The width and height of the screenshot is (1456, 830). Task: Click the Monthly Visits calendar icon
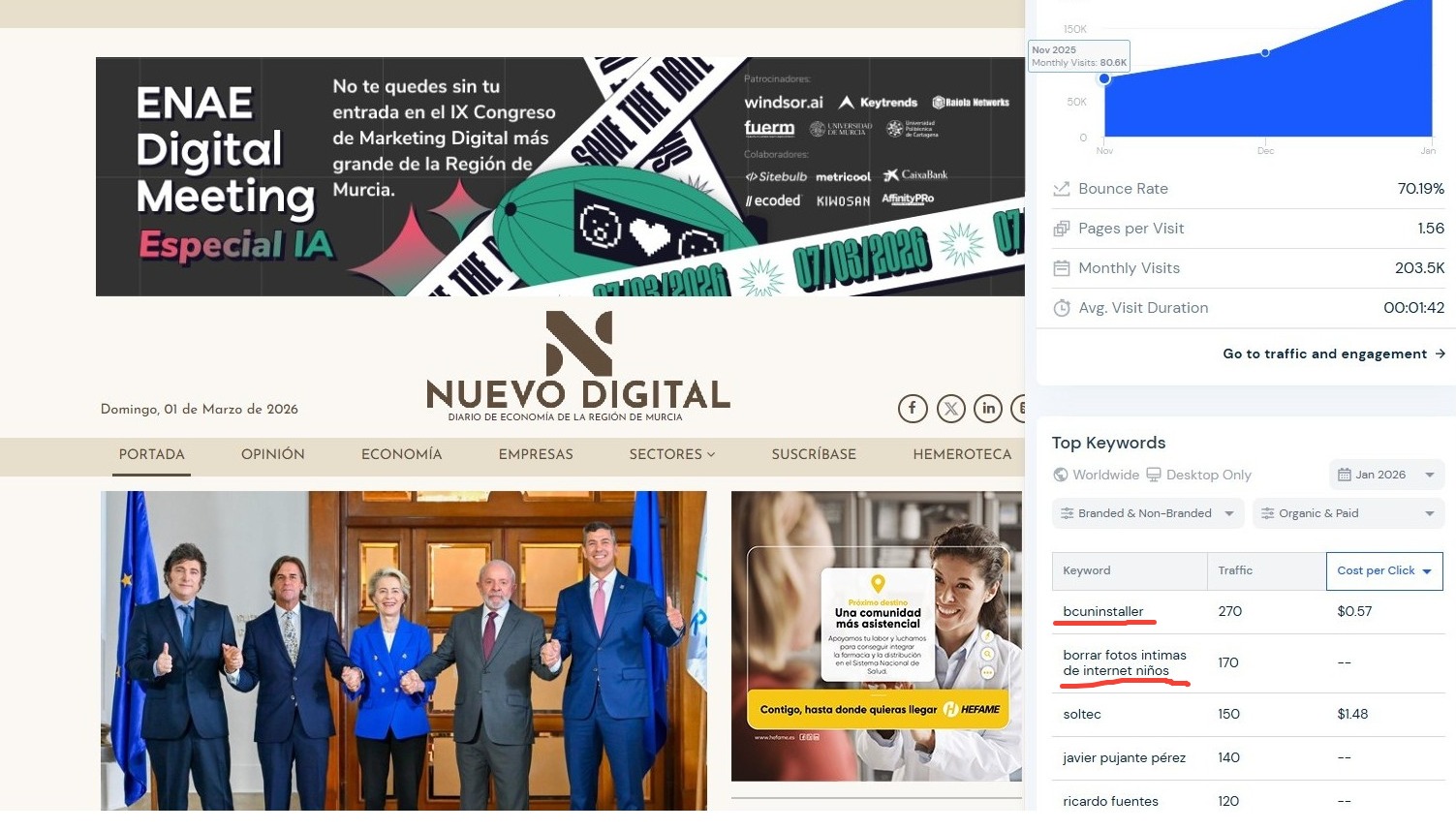(x=1062, y=268)
